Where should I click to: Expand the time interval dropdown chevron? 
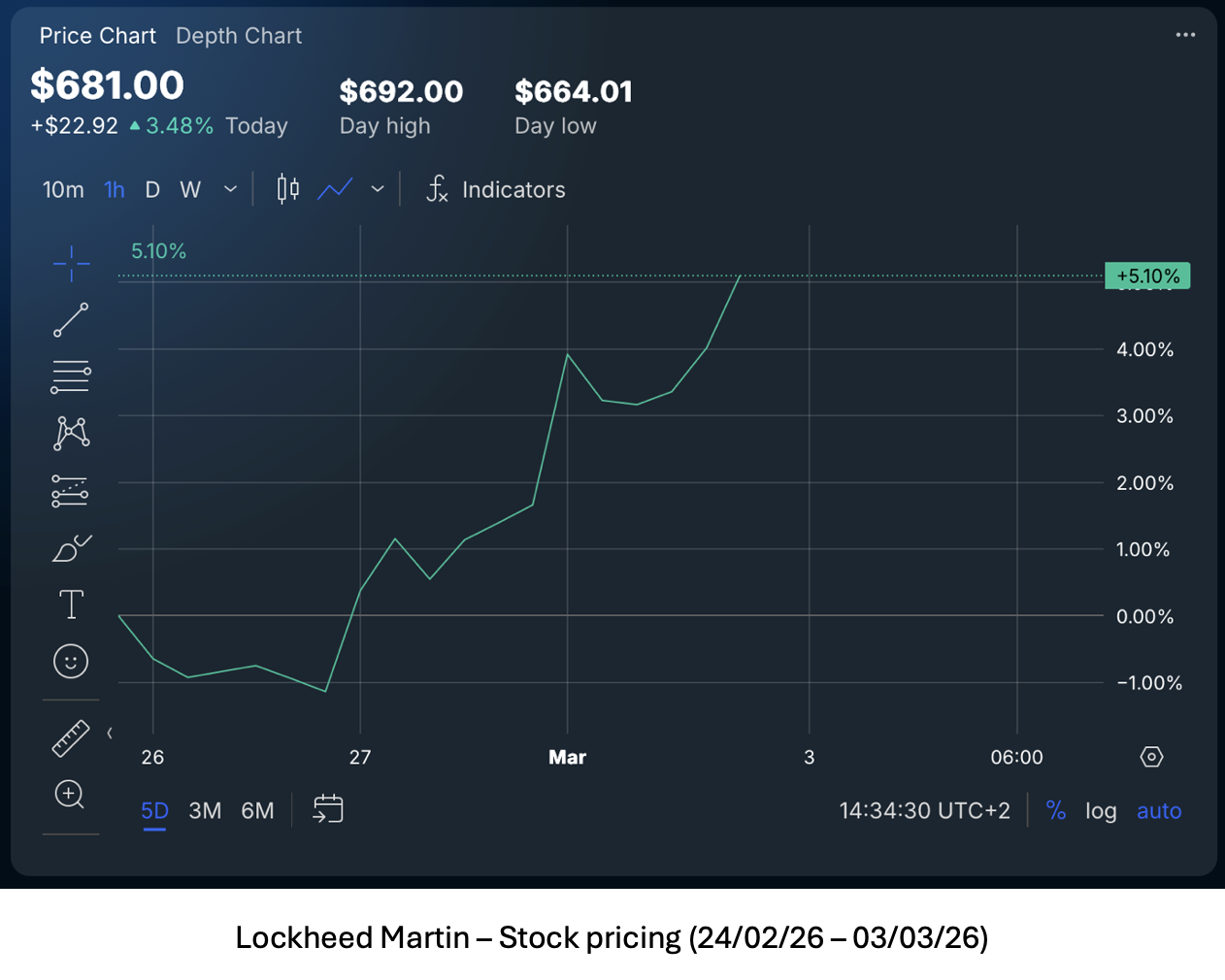pos(231,189)
